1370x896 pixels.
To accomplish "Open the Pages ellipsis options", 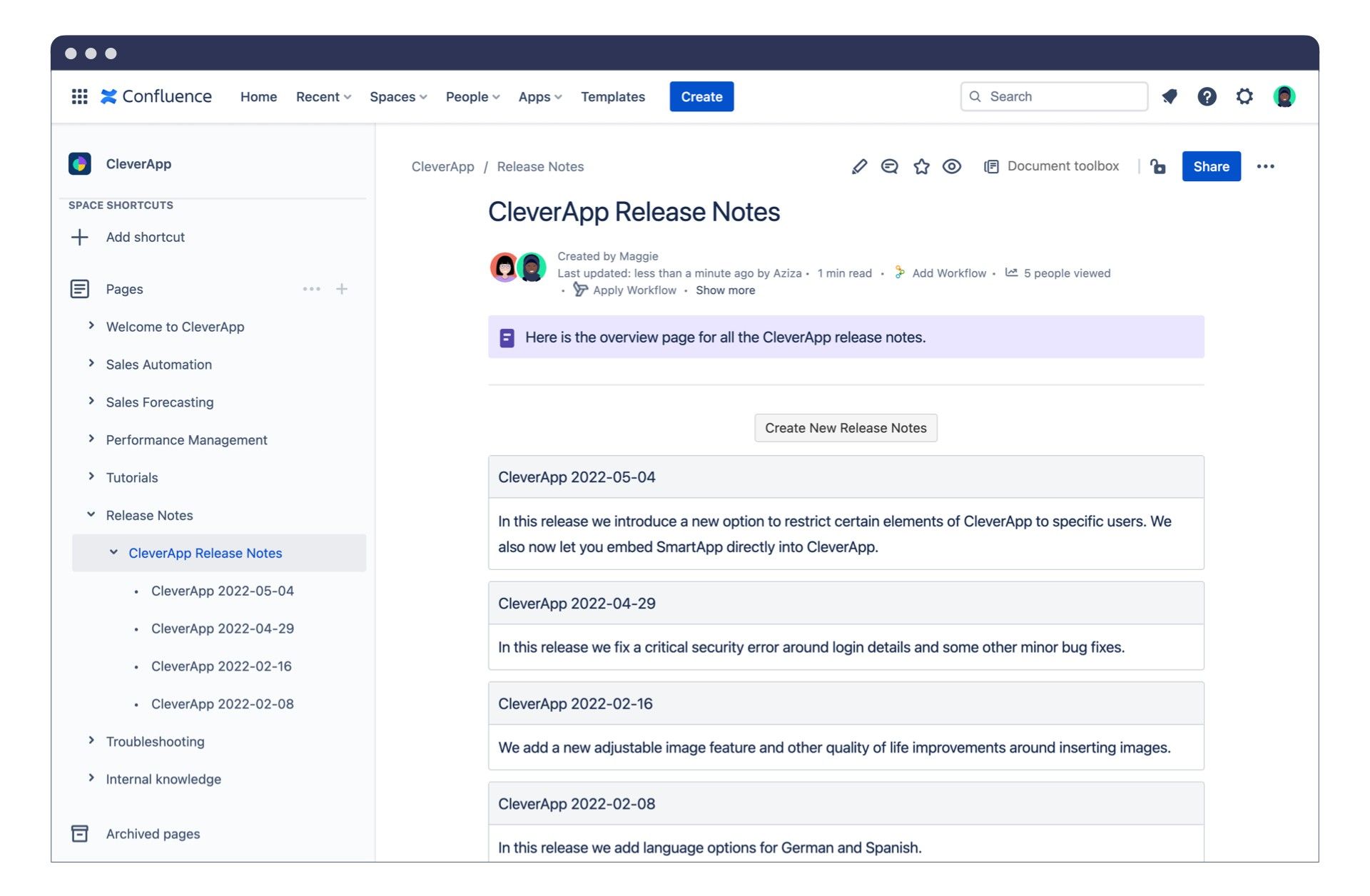I will [312, 289].
